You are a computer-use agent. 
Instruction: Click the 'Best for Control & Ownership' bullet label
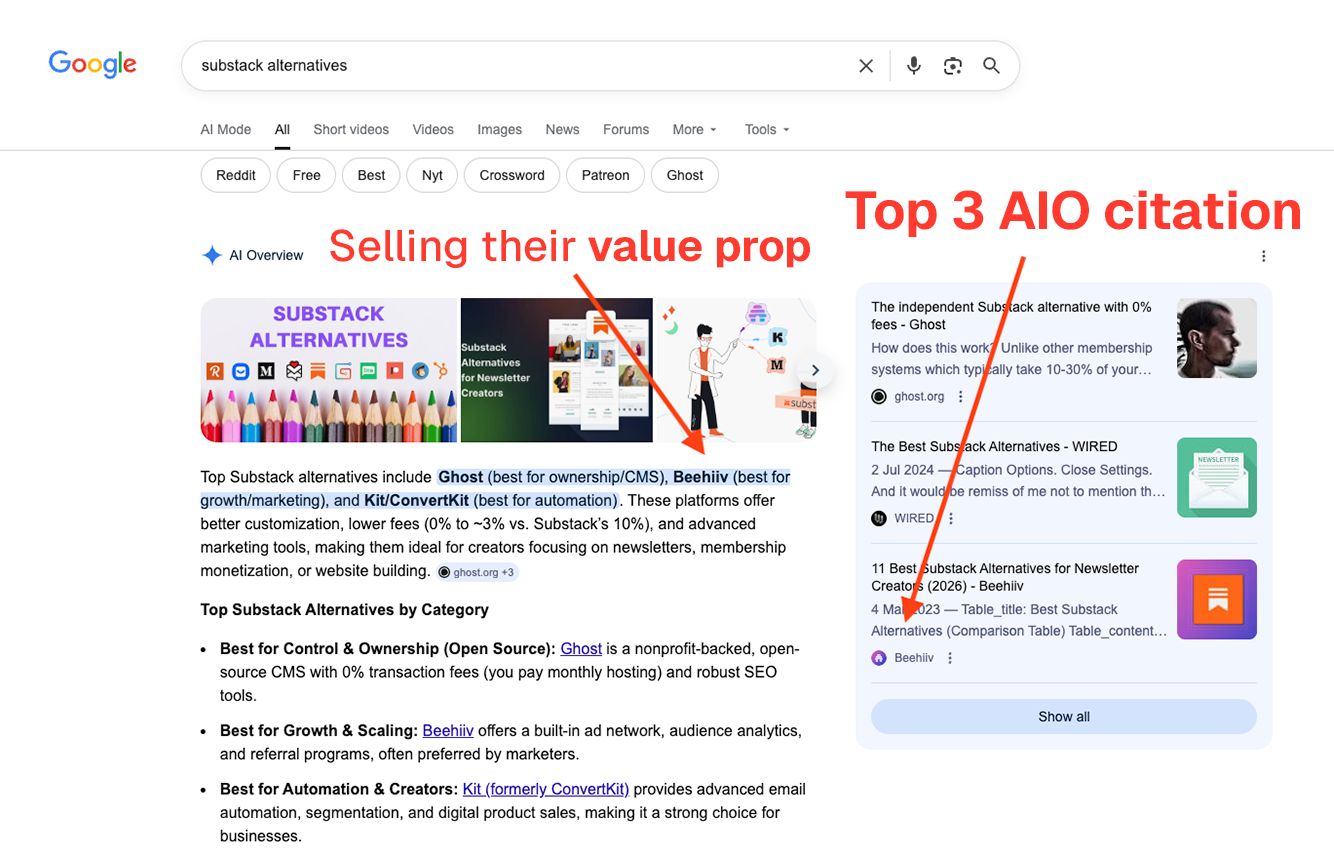[388, 649]
